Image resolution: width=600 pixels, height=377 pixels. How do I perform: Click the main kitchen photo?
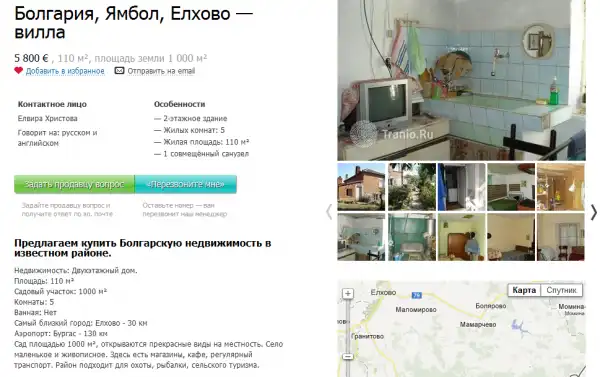pos(461,80)
